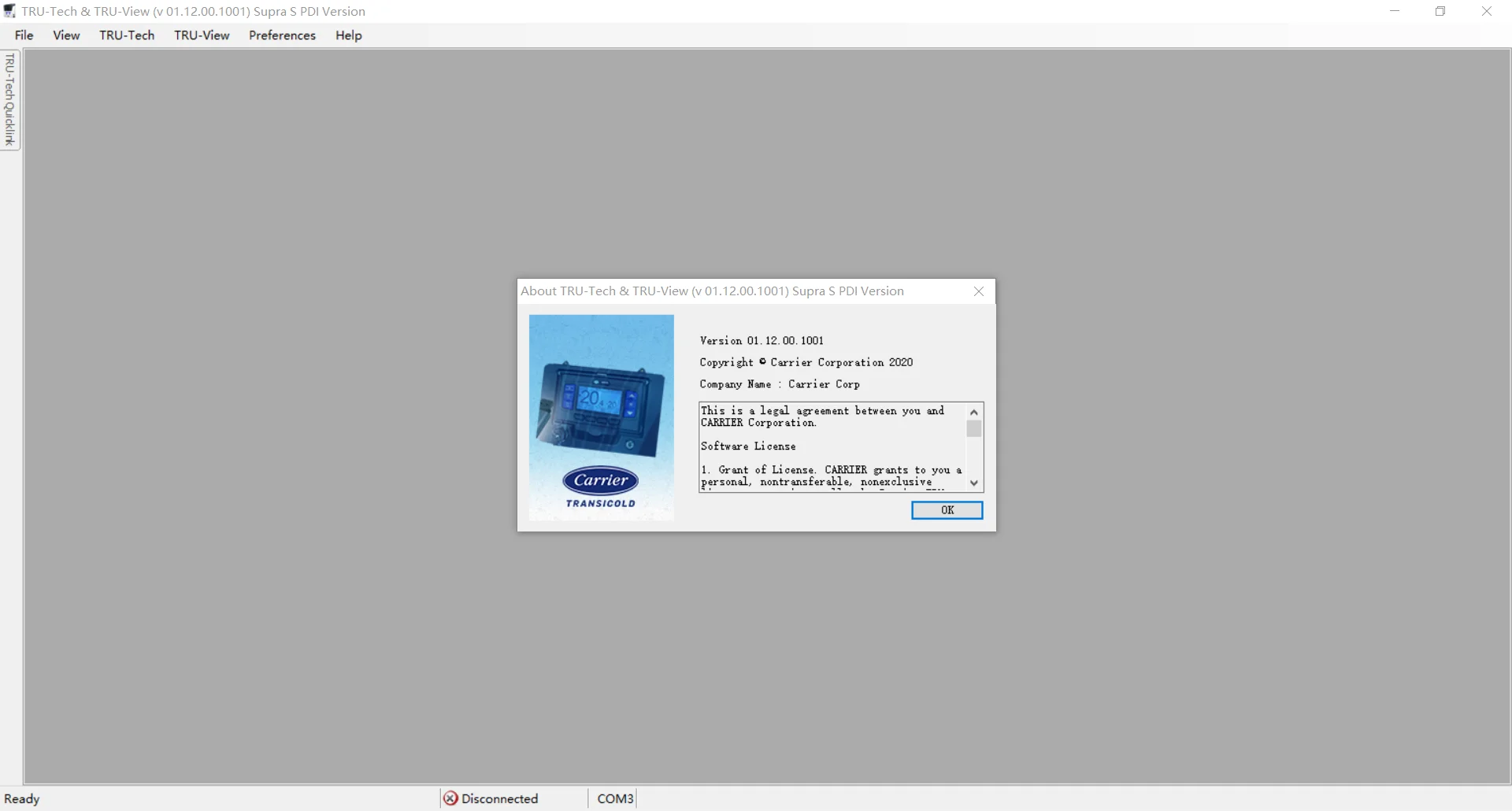
Task: Click the Software License heading in the agreement
Action: coord(748,446)
